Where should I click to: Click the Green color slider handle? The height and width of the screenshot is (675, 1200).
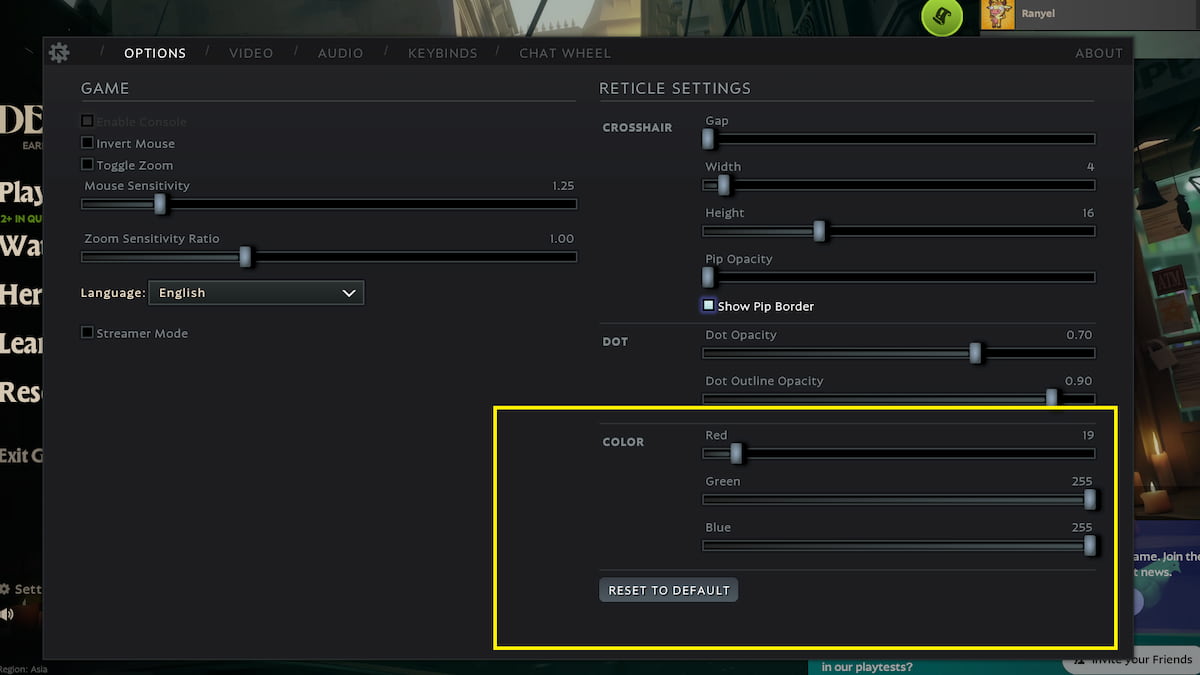pos(1090,499)
